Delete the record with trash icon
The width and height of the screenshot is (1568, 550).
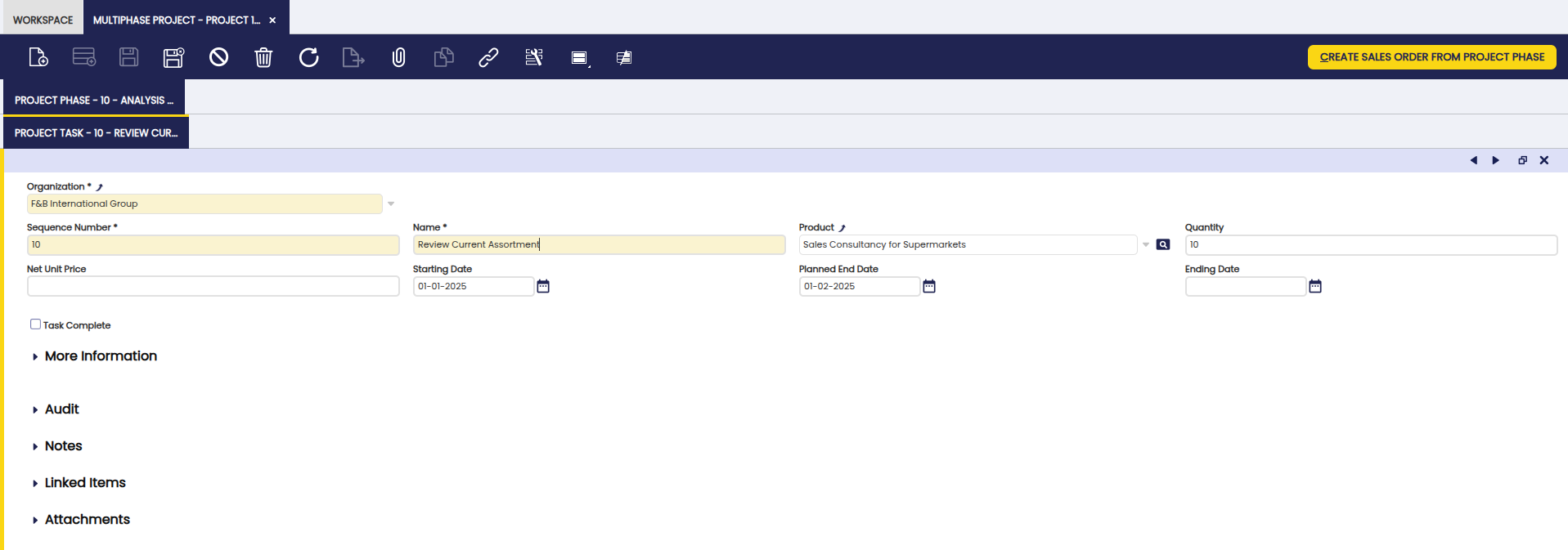[263, 57]
